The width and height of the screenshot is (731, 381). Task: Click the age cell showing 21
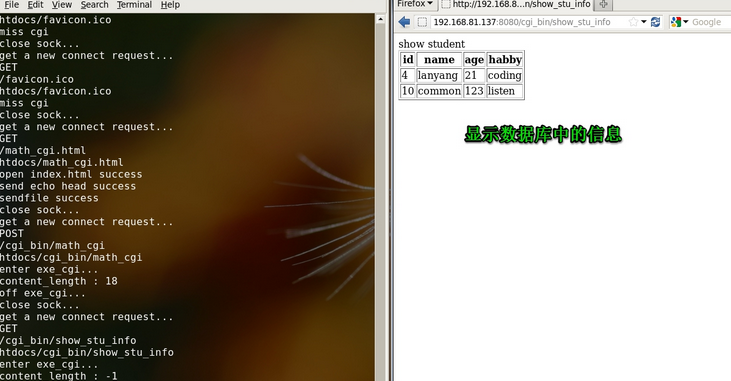point(474,76)
